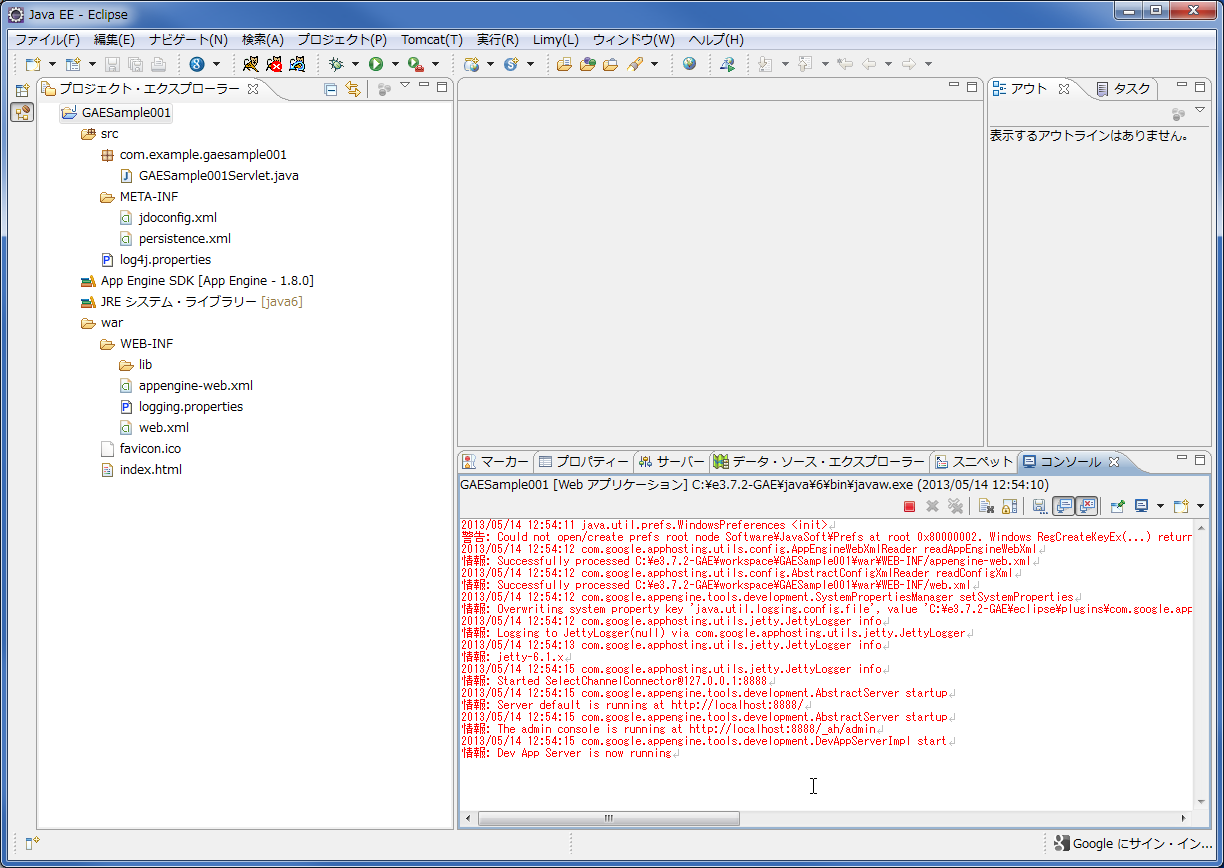
Task: Click the web browser globe toolbar icon
Action: 690,64
